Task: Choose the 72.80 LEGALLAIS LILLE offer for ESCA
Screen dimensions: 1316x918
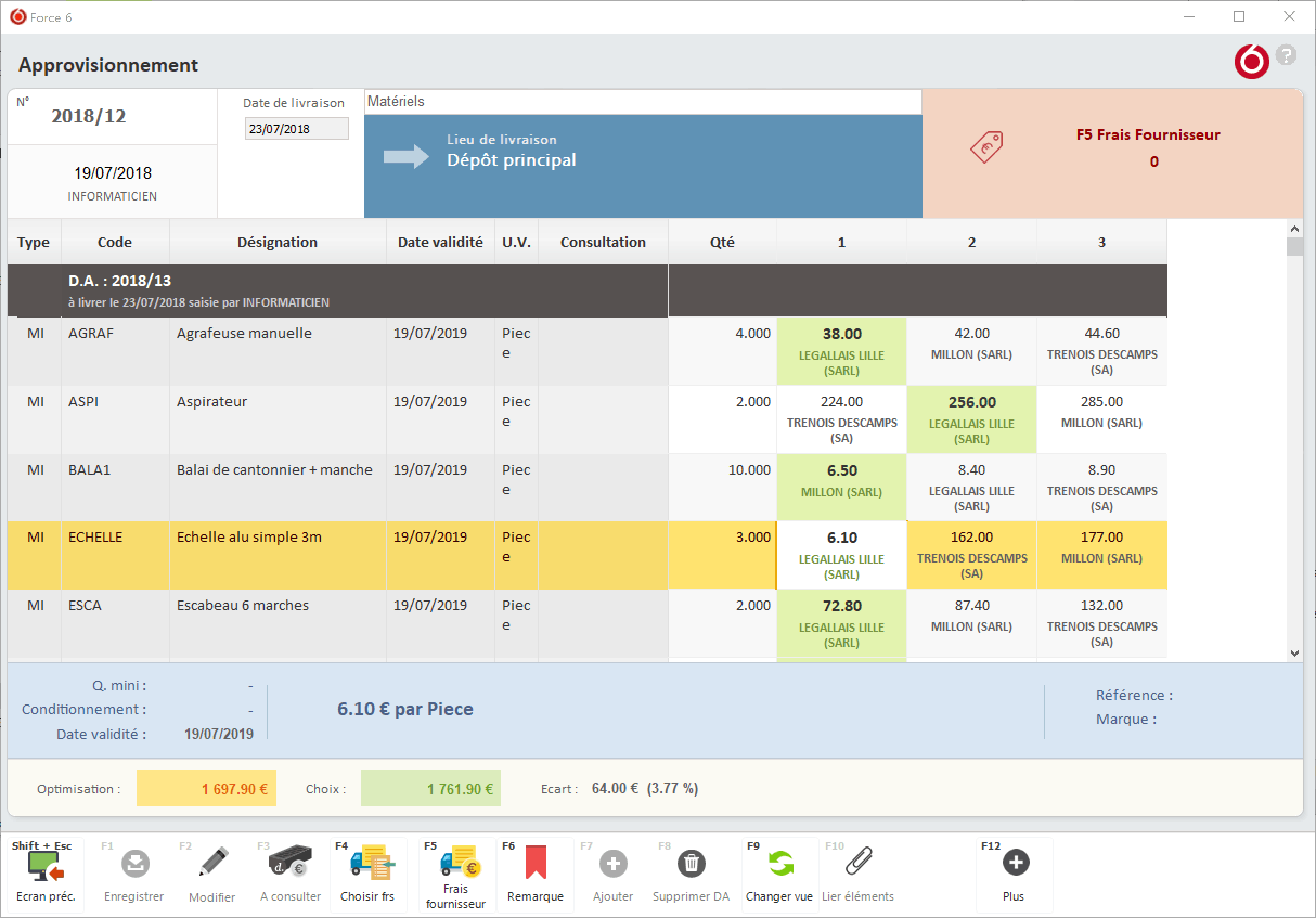Action: coord(841,623)
